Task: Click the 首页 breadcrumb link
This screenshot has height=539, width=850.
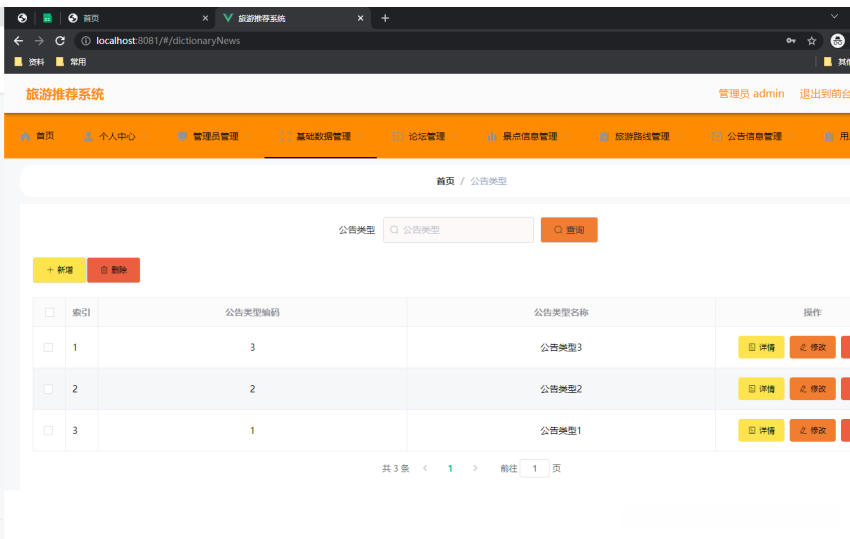Action: coord(445,181)
